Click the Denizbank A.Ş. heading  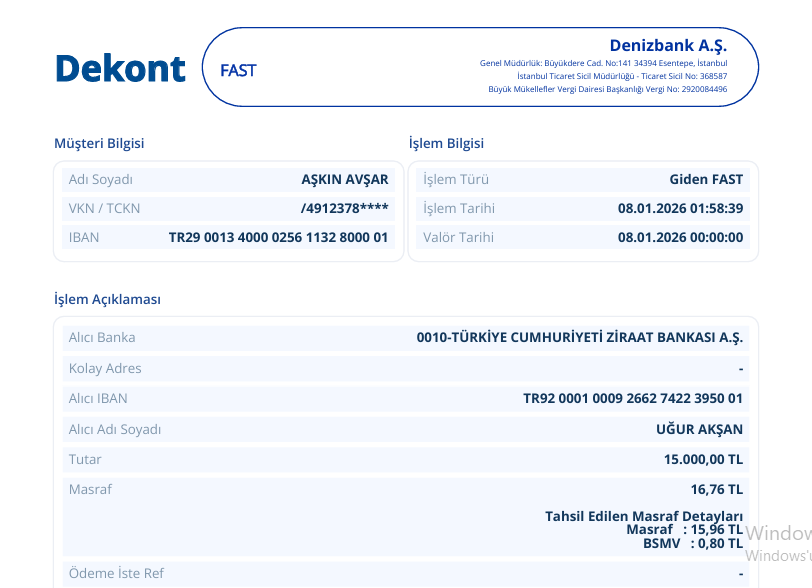[668, 46]
